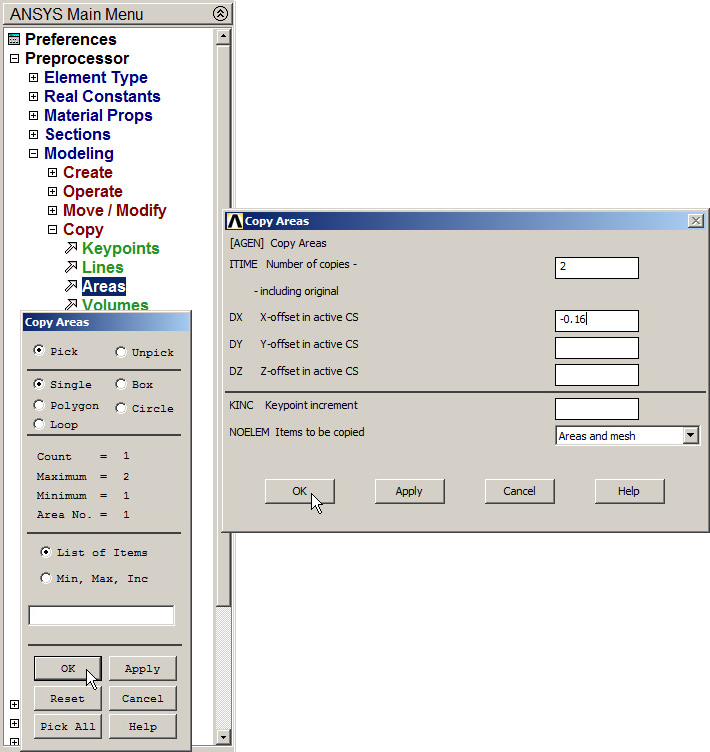Screen dimensions: 710x752
Task: Click the Areas copy arrow icon
Action: pos(70,287)
